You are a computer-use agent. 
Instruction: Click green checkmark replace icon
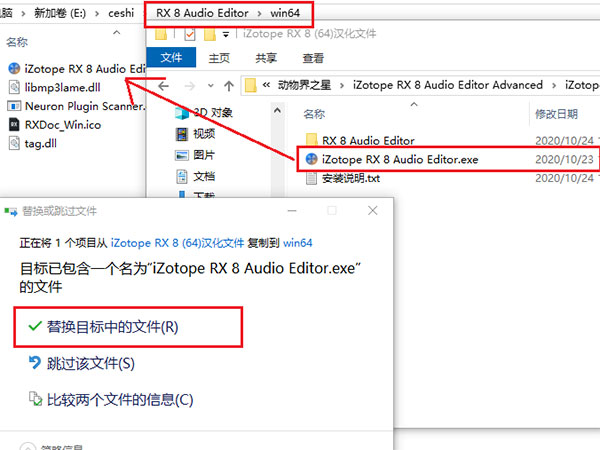click(x=35, y=326)
